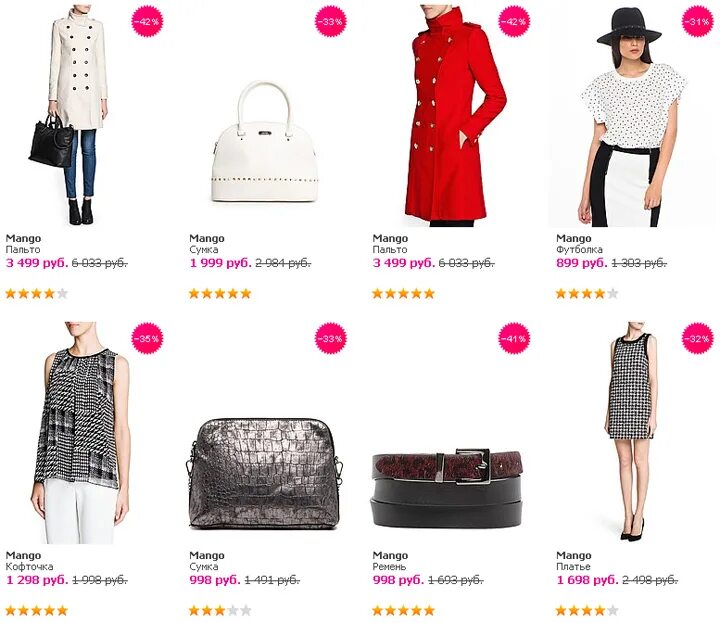
Task: Click the -32% badge on houndstooth dress
Action: coord(698,339)
